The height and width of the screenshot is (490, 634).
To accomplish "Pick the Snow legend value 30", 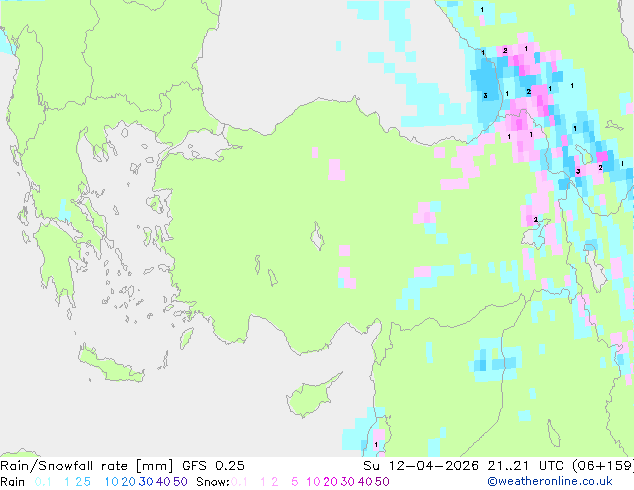I will tap(348, 482).
